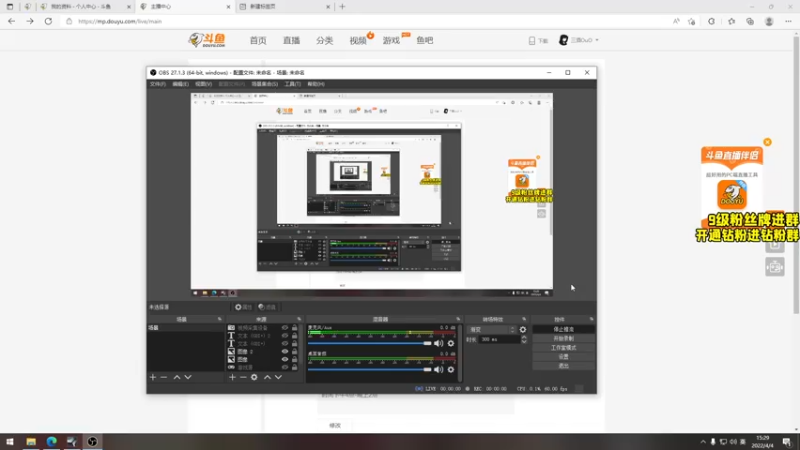Screen dimensions: 800x450
Task: Refresh the browser page
Action: (x=48, y=21)
